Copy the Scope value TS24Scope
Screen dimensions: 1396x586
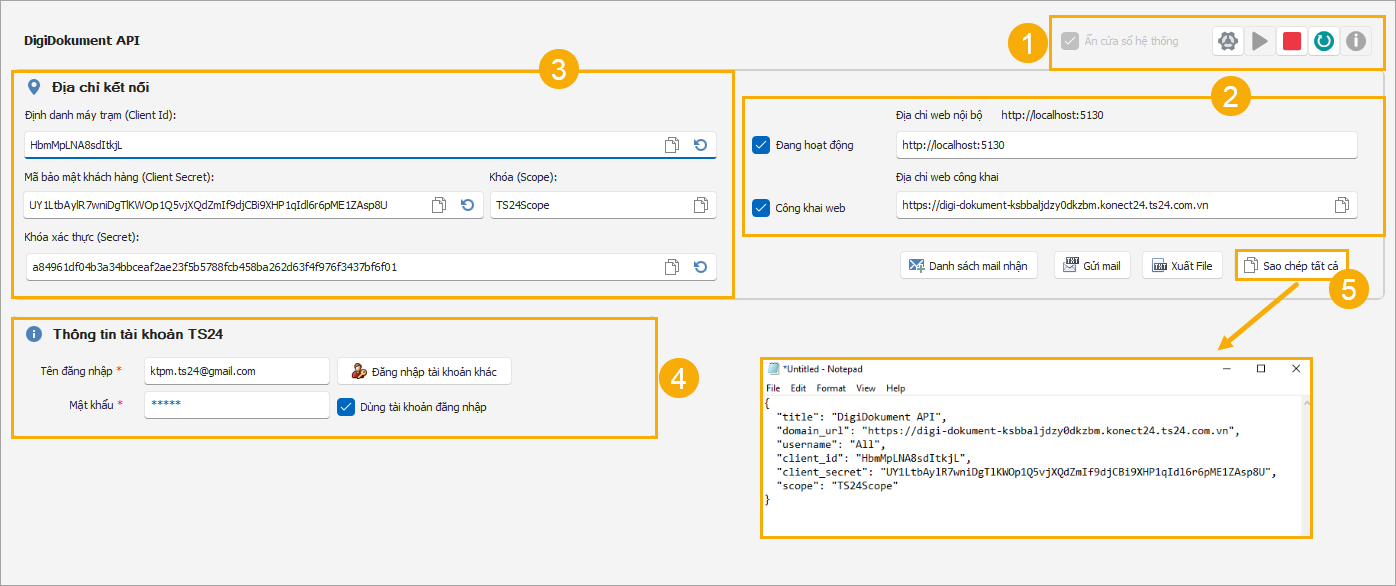[702, 205]
